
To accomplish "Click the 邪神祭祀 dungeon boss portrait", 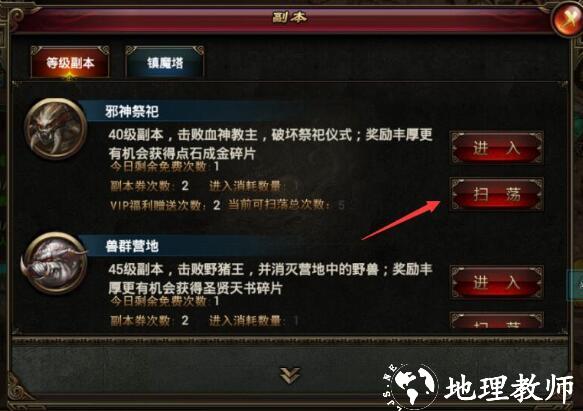I will (x=56, y=129).
